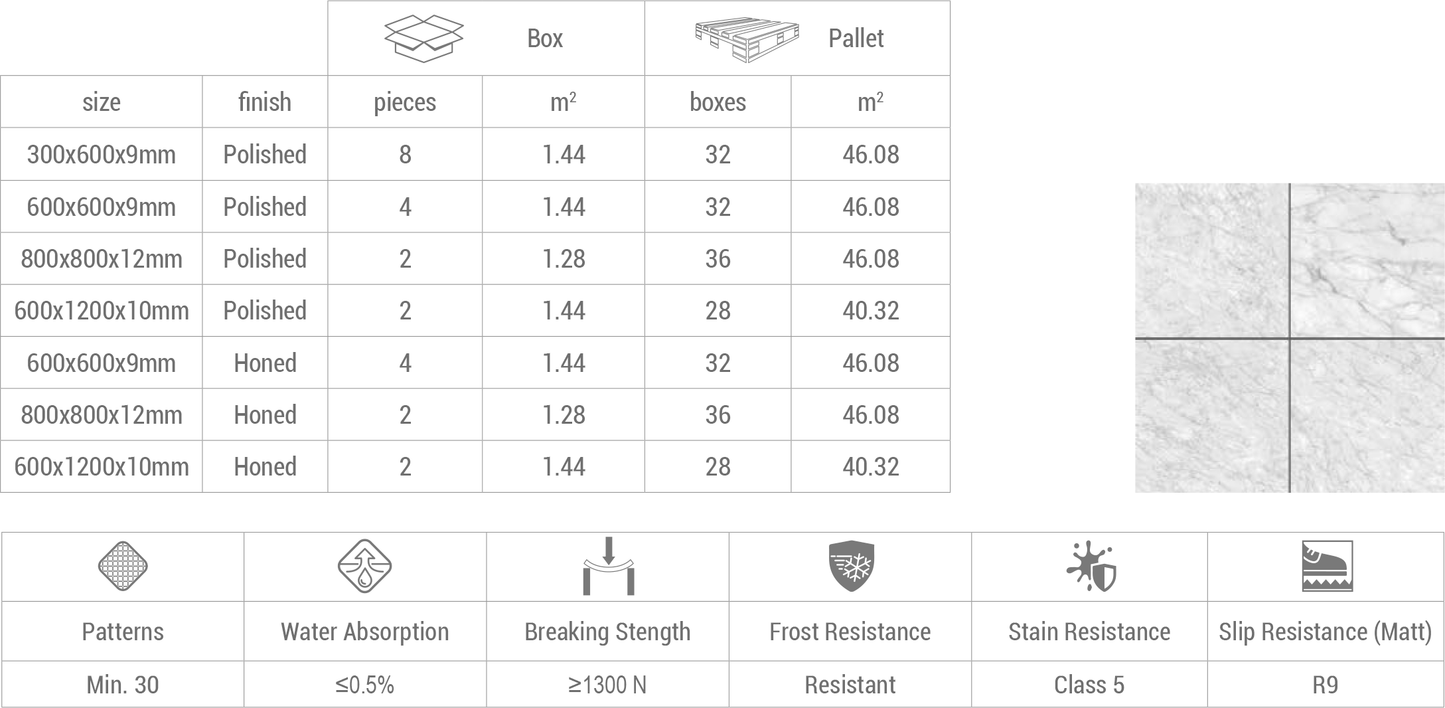
Task: Click the Breaking Strength arrow icon
Action: 608,567
